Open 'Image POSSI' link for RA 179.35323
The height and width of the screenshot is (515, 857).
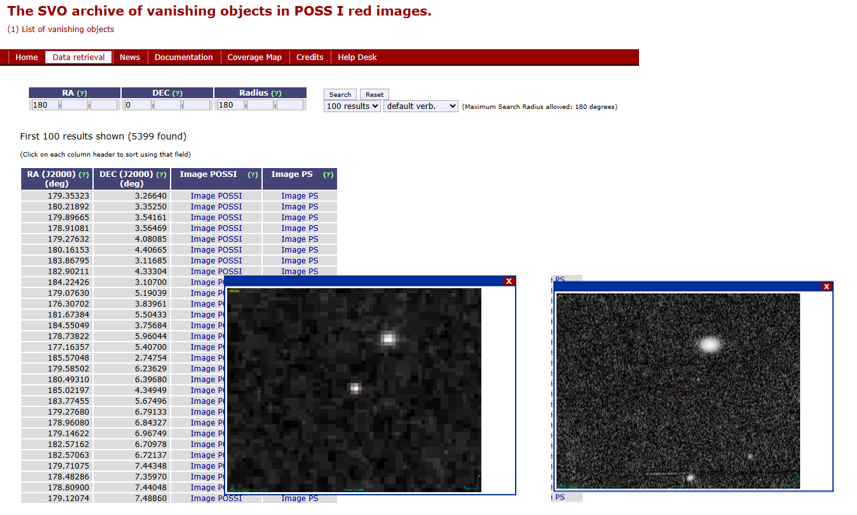(x=216, y=196)
